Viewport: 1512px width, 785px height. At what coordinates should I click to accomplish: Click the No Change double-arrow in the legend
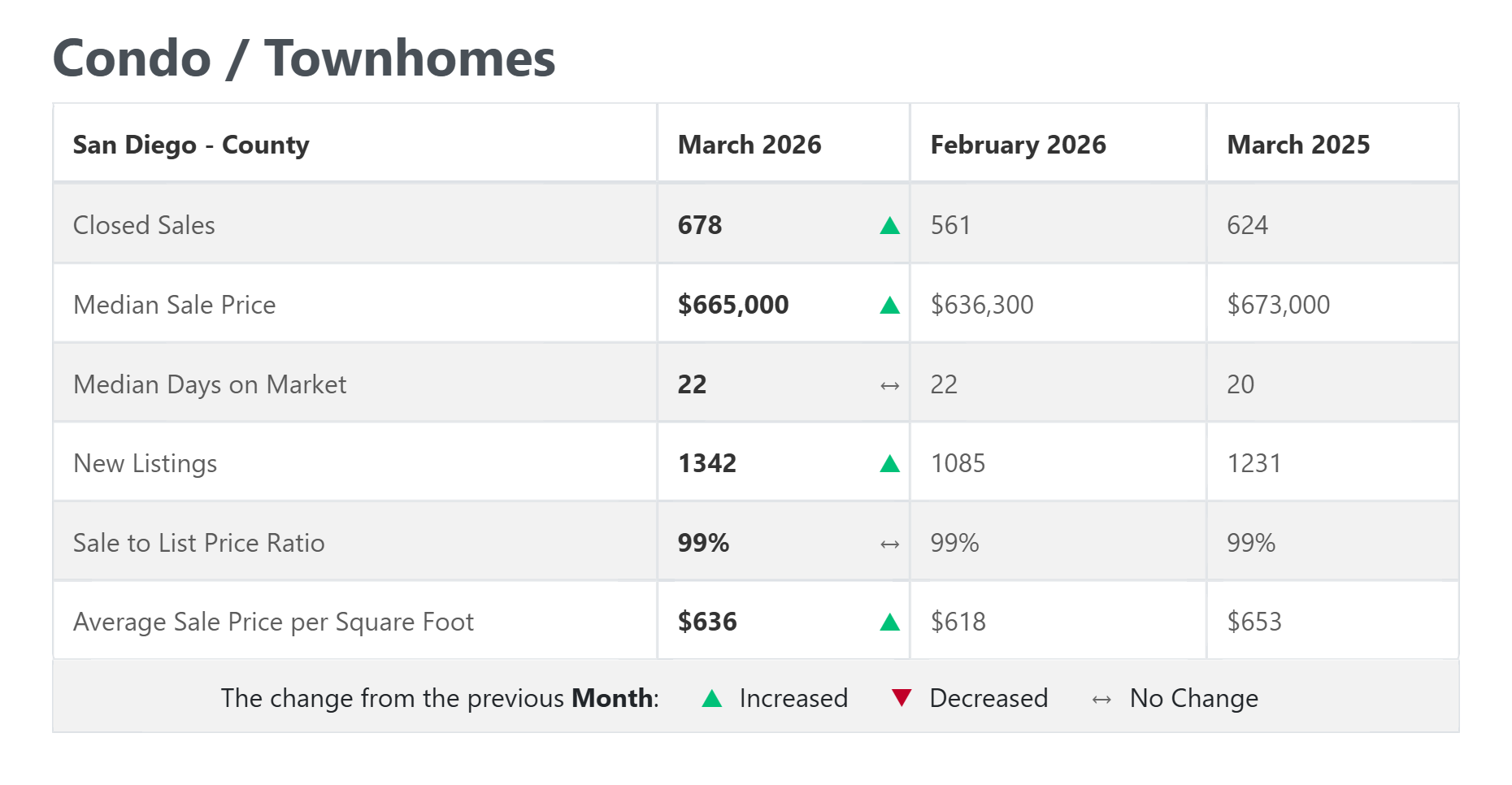(x=1101, y=699)
